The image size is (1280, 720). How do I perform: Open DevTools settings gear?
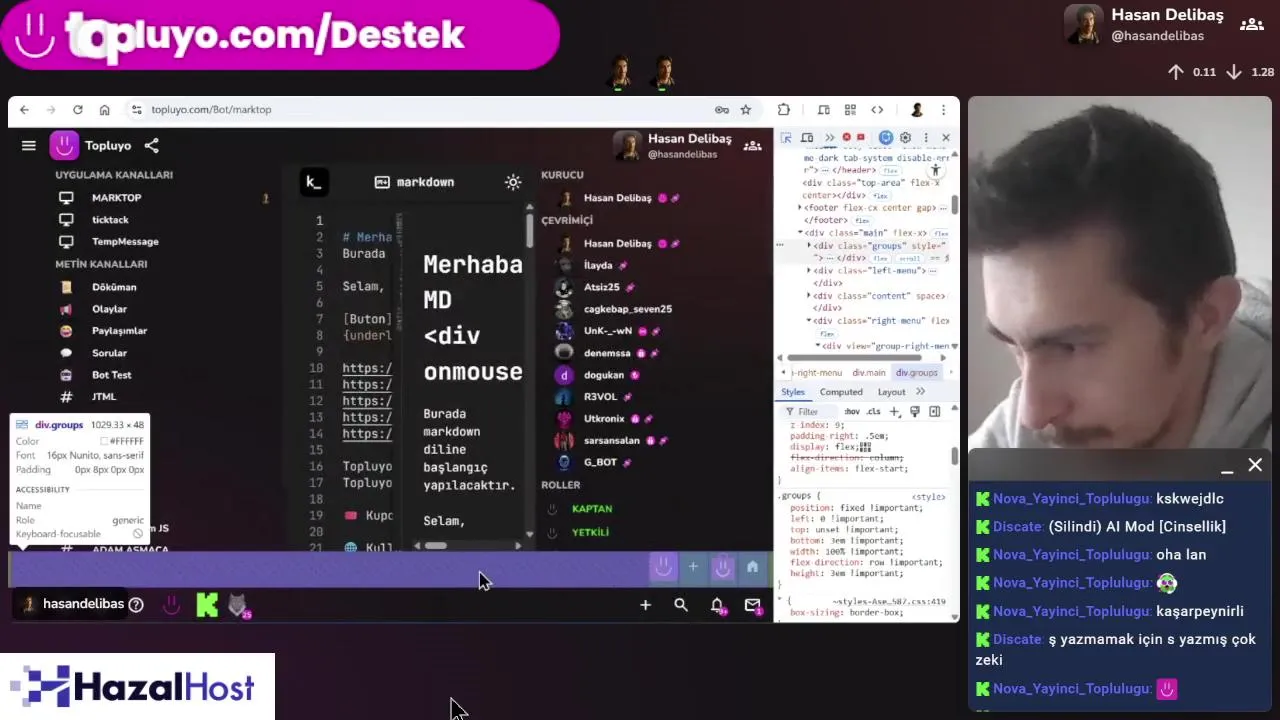tap(905, 138)
